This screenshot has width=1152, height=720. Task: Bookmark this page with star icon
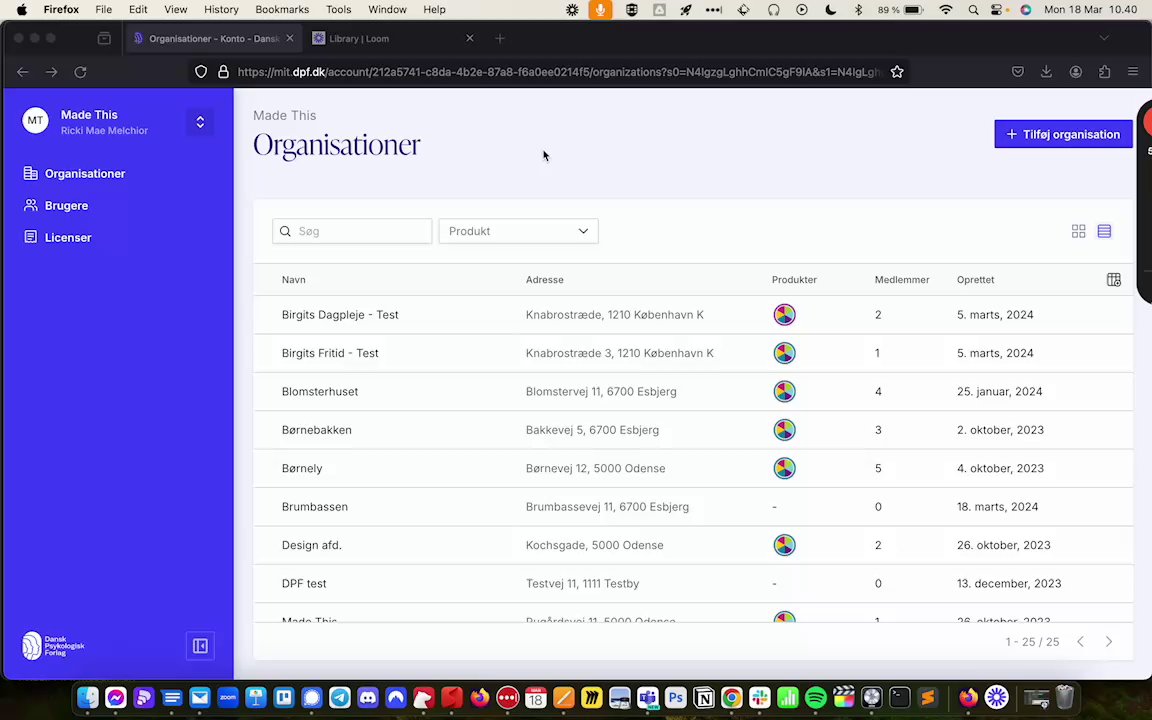click(x=896, y=72)
